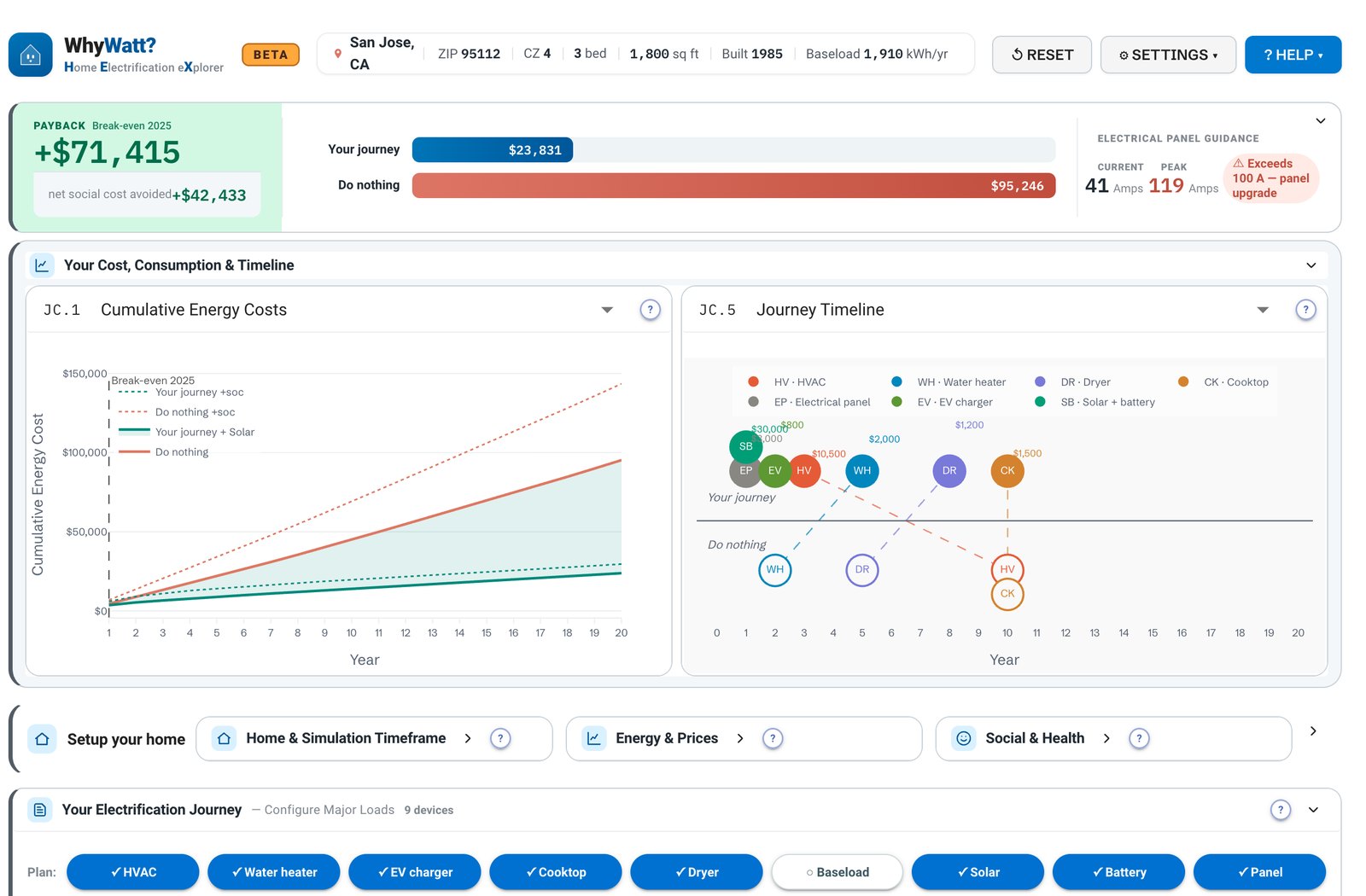Click the chart icon beside Your Cost, Consumption & Timeline
Image resolution: width=1366 pixels, height=896 pixels.
tap(42, 265)
